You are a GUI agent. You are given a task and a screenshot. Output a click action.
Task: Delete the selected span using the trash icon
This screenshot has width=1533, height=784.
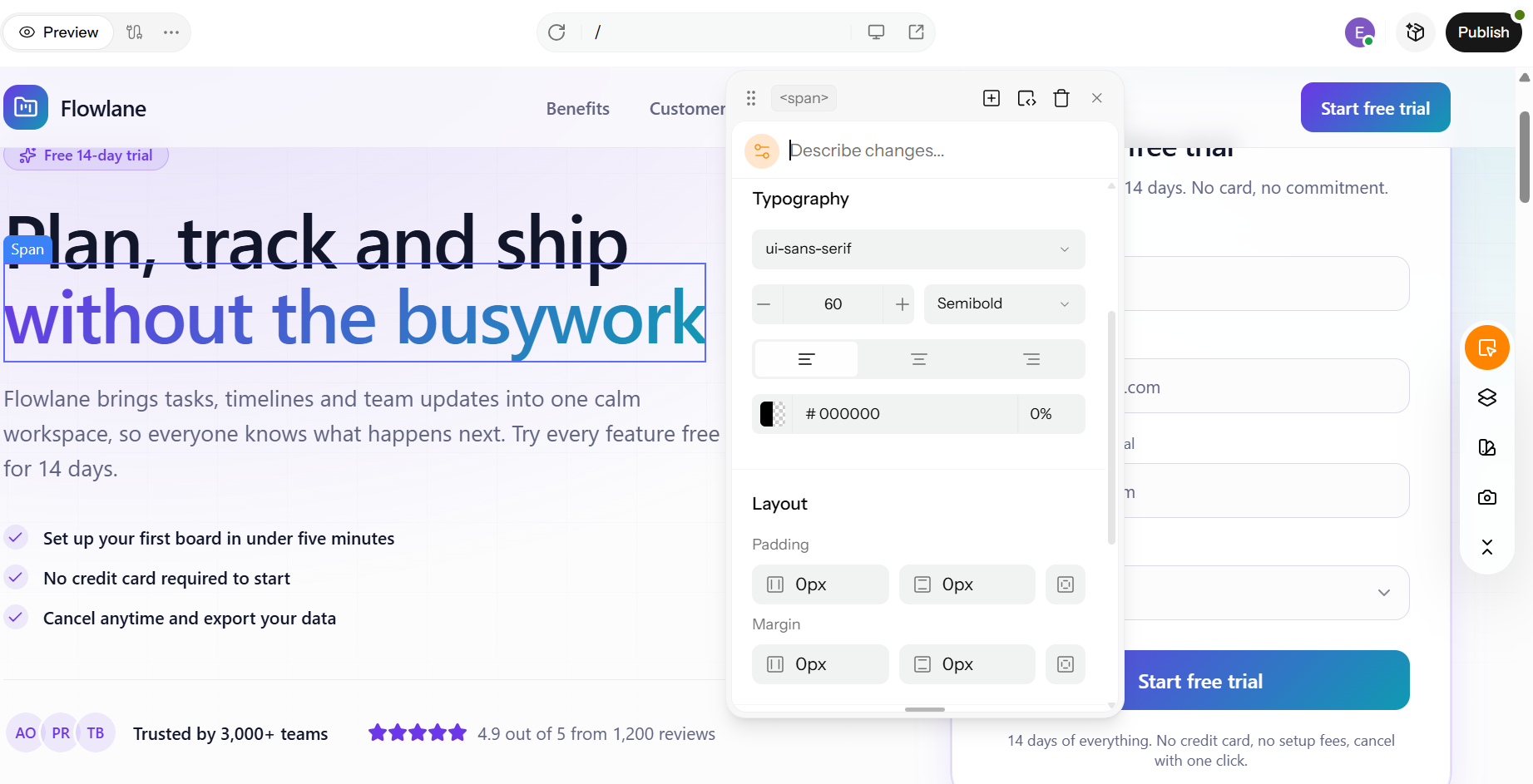[x=1061, y=98]
